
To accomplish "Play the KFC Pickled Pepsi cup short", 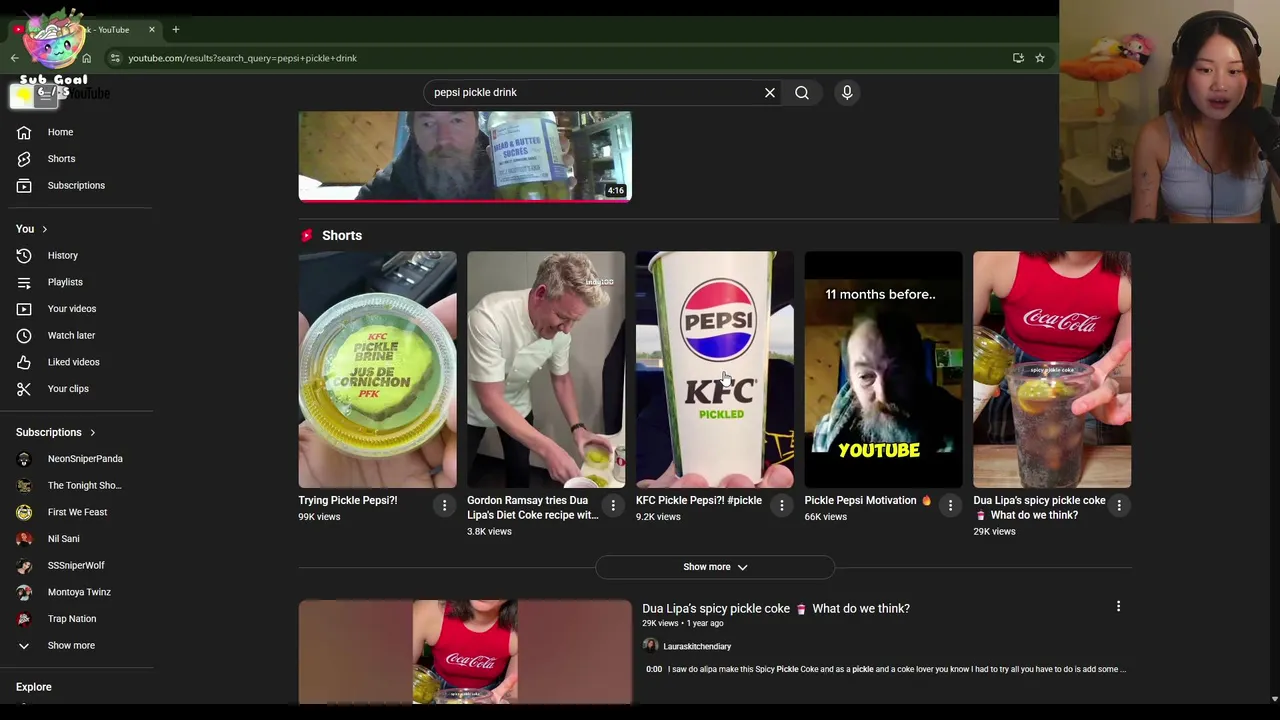I will 714,369.
